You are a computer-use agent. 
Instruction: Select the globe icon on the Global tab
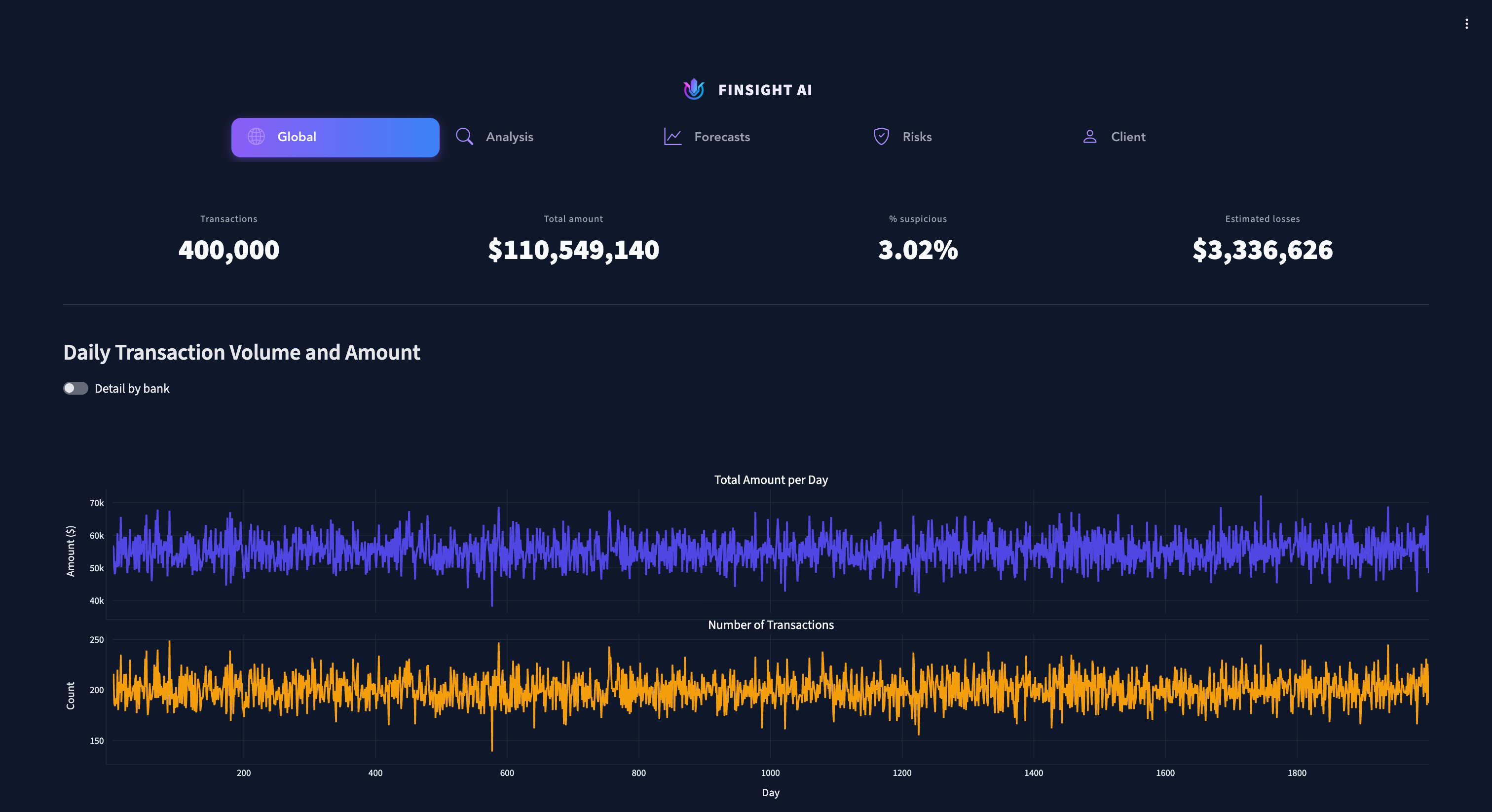[x=257, y=137]
